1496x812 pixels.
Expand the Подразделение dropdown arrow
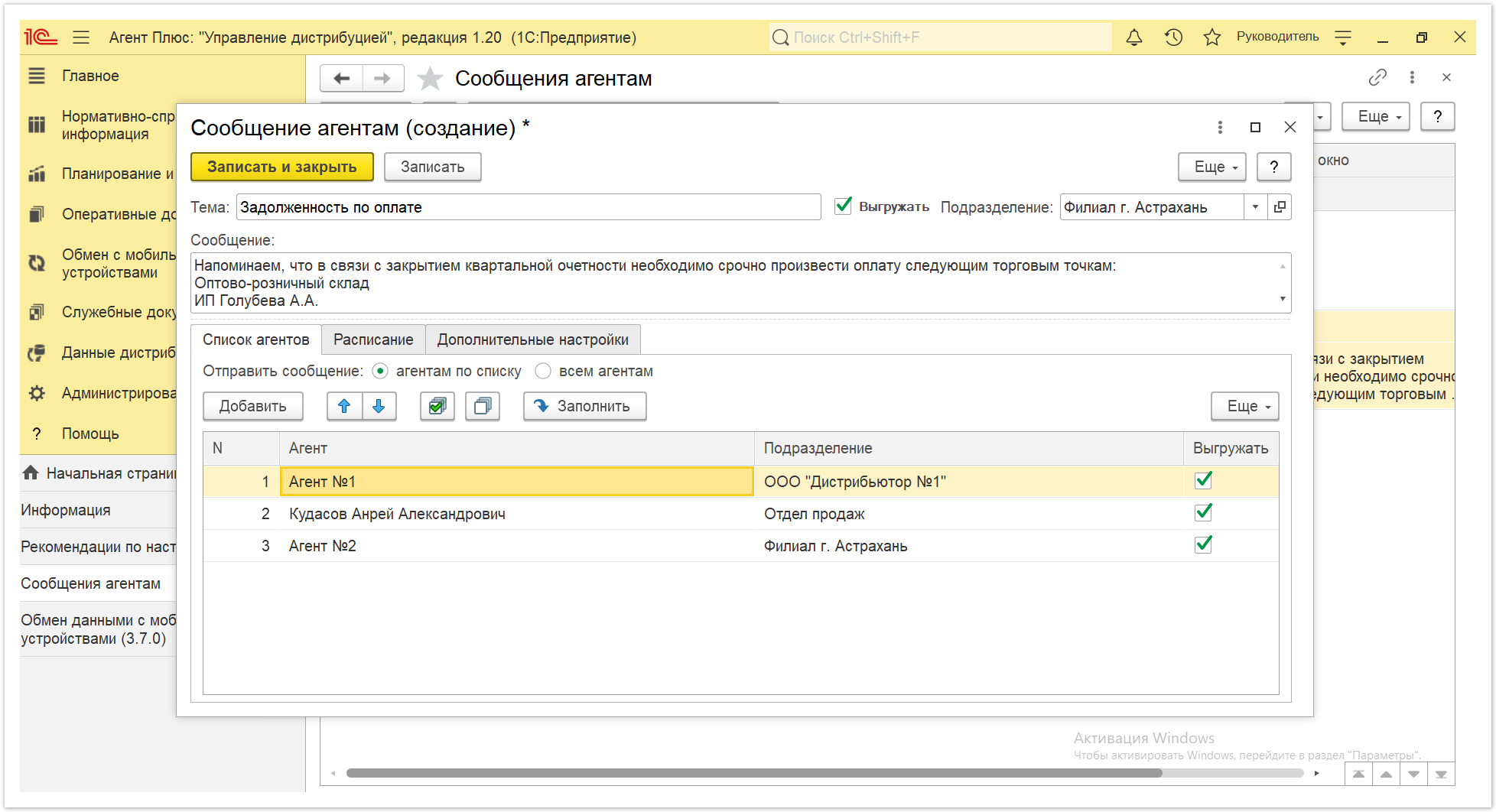pos(1255,207)
